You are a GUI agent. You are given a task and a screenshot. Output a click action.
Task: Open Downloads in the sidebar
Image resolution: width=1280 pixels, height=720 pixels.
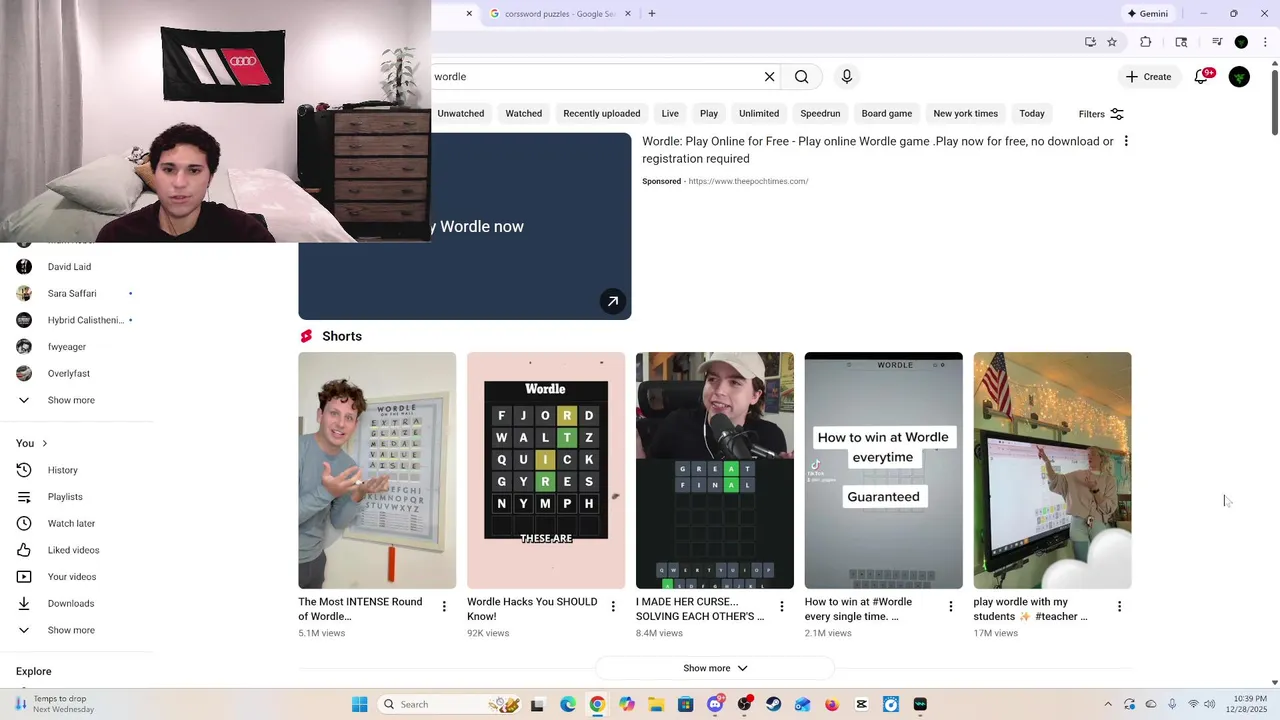[x=71, y=603]
